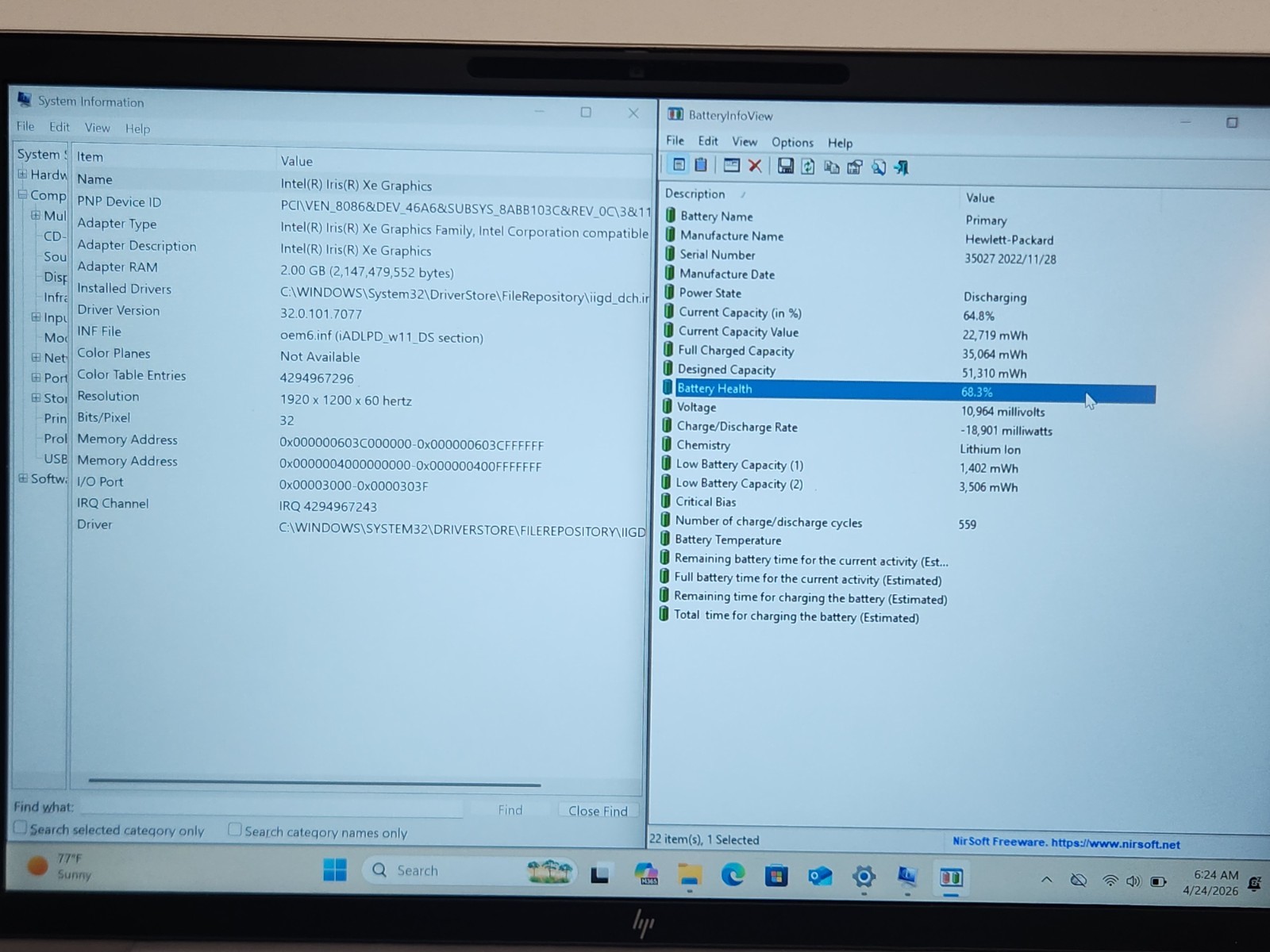The height and width of the screenshot is (952, 1270).
Task: Expand Multimedia tree node
Action: coord(36,215)
